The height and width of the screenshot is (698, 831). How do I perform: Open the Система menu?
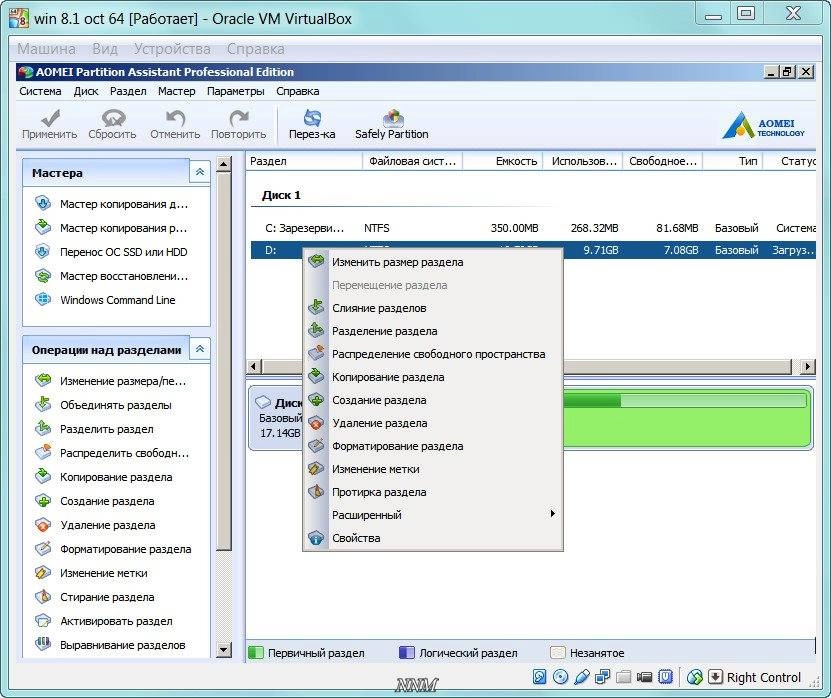40,91
